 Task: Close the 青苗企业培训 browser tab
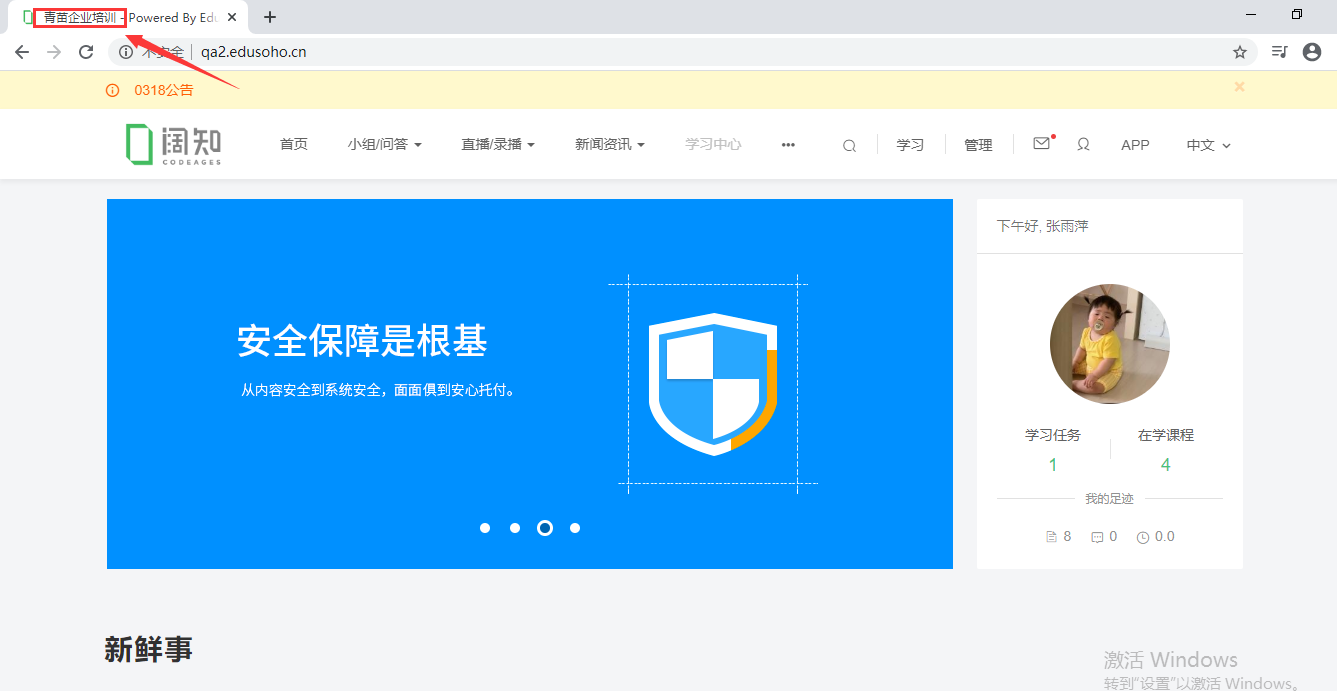point(232,17)
